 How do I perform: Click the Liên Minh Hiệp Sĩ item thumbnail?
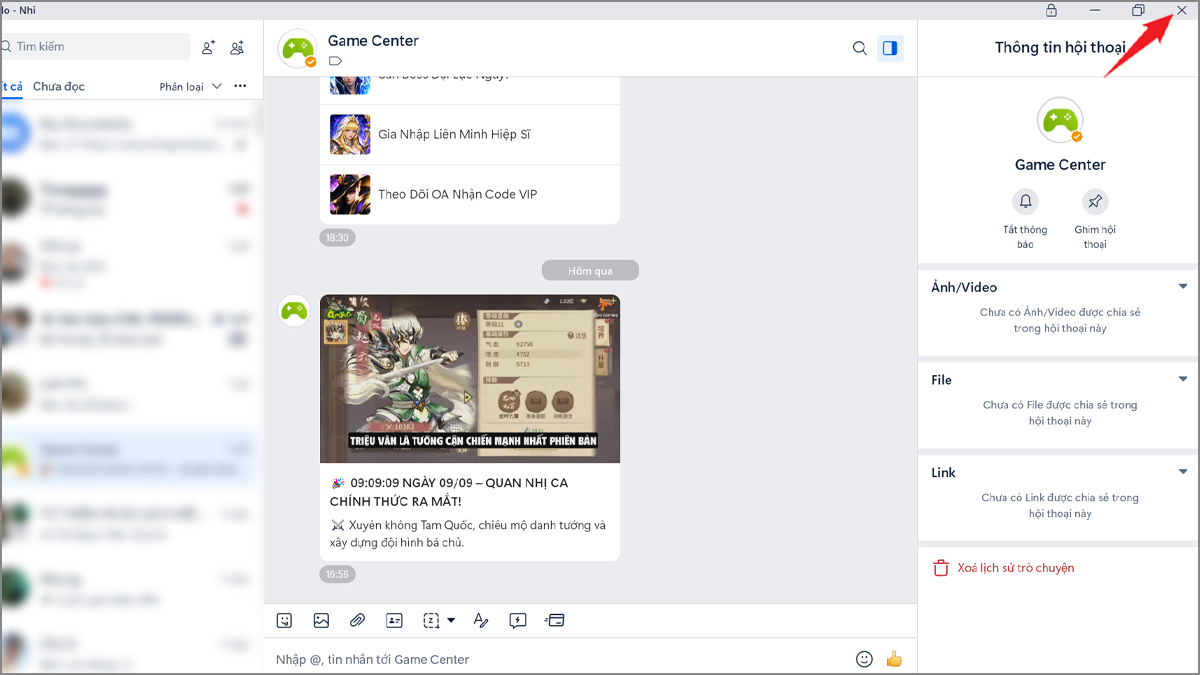pyautogui.click(x=350, y=134)
